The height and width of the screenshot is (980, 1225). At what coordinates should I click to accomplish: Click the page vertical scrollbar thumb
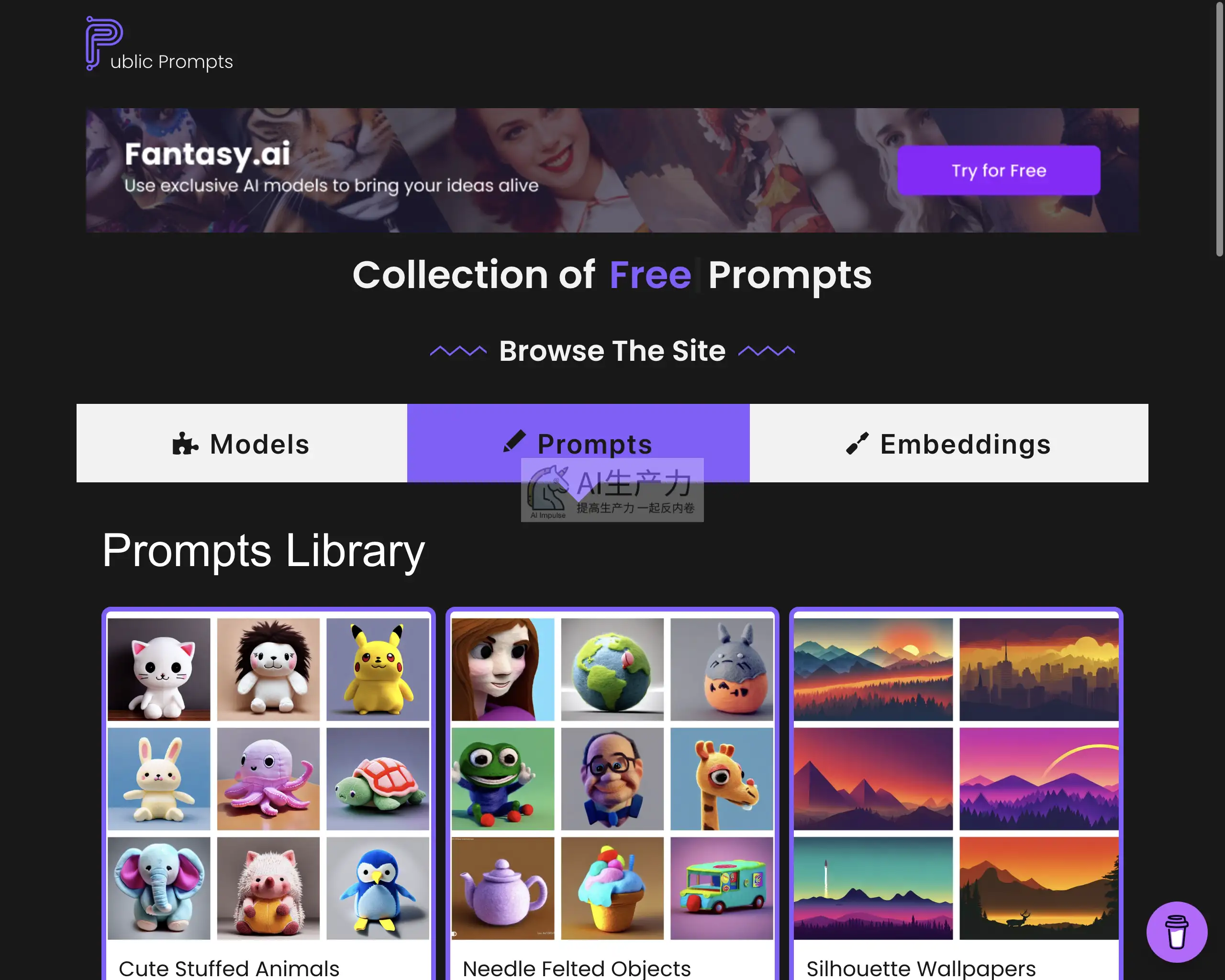click(x=1219, y=128)
